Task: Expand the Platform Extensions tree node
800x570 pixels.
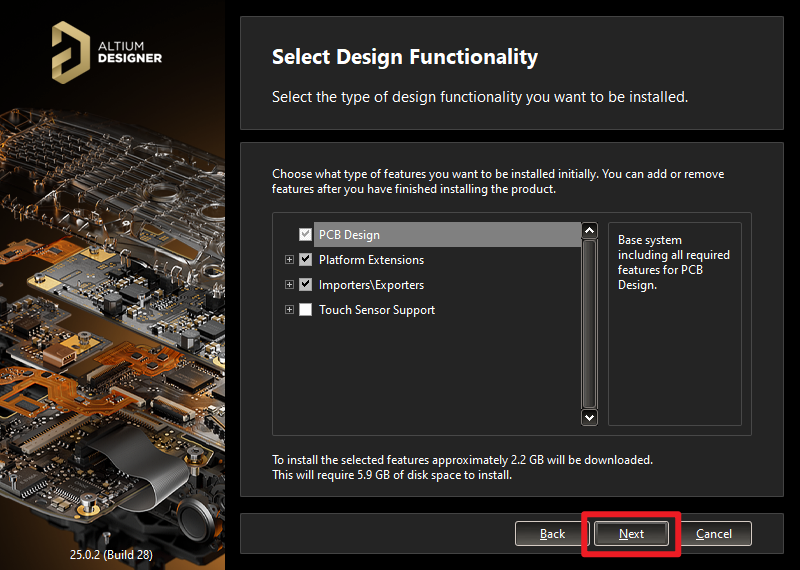Action: [289, 260]
